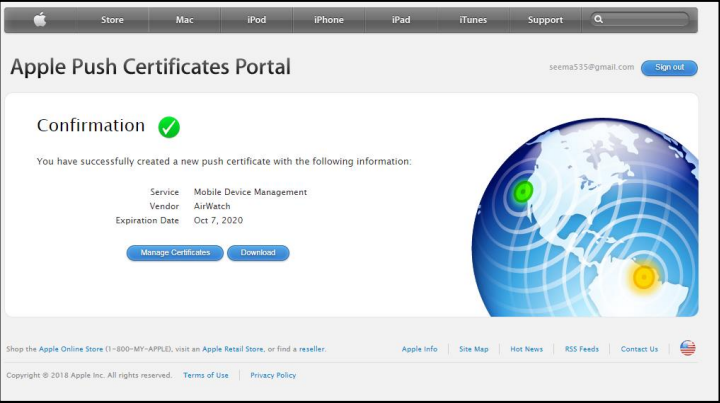Click the US flag region icon
720x403 pixels.
coord(687,348)
